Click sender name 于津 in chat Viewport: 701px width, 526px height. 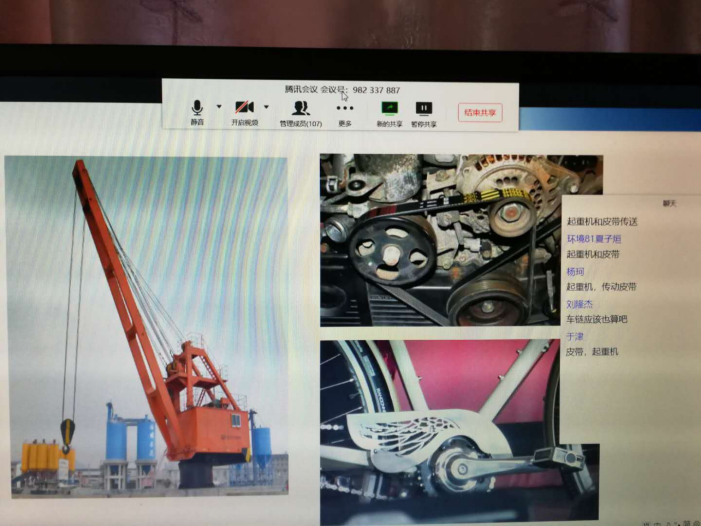[x=575, y=336]
